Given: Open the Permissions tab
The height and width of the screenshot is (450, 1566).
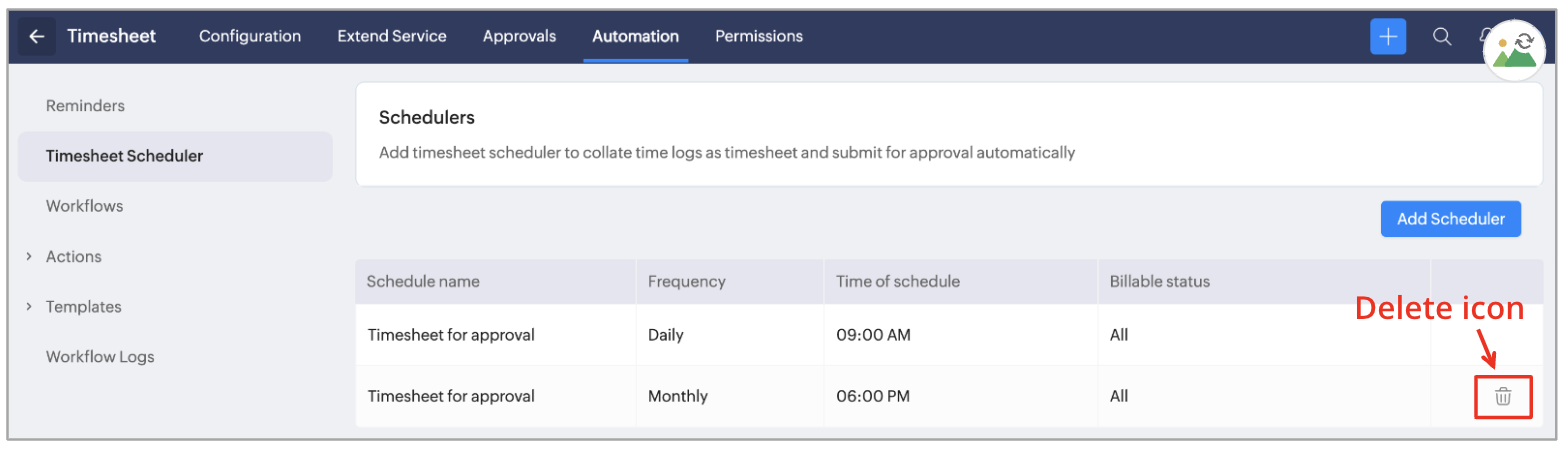Looking at the screenshot, I should [759, 37].
